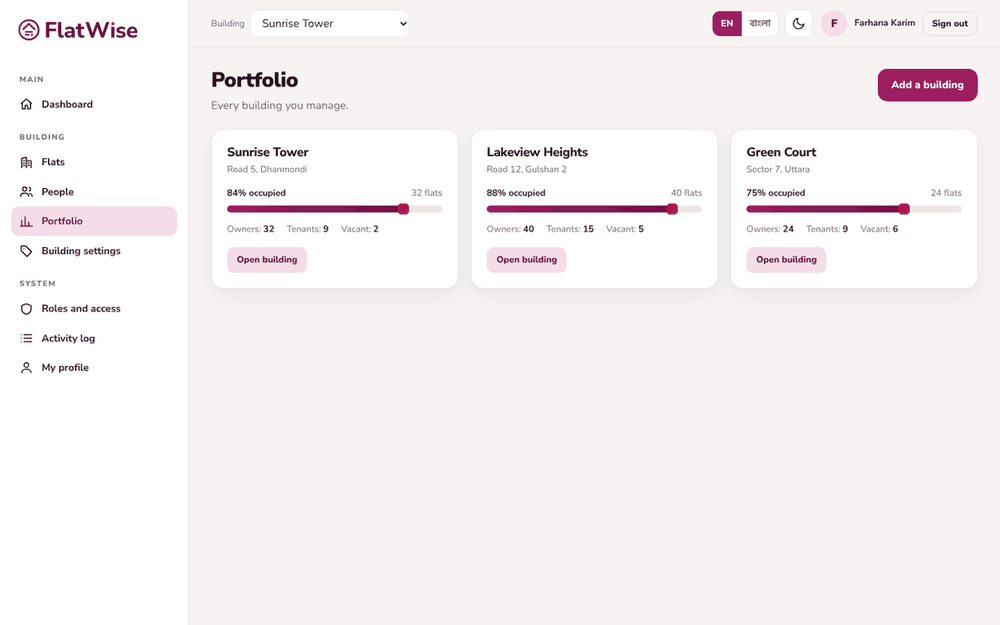The height and width of the screenshot is (625, 1000).
Task: Sign out of the account
Action: pos(950,24)
